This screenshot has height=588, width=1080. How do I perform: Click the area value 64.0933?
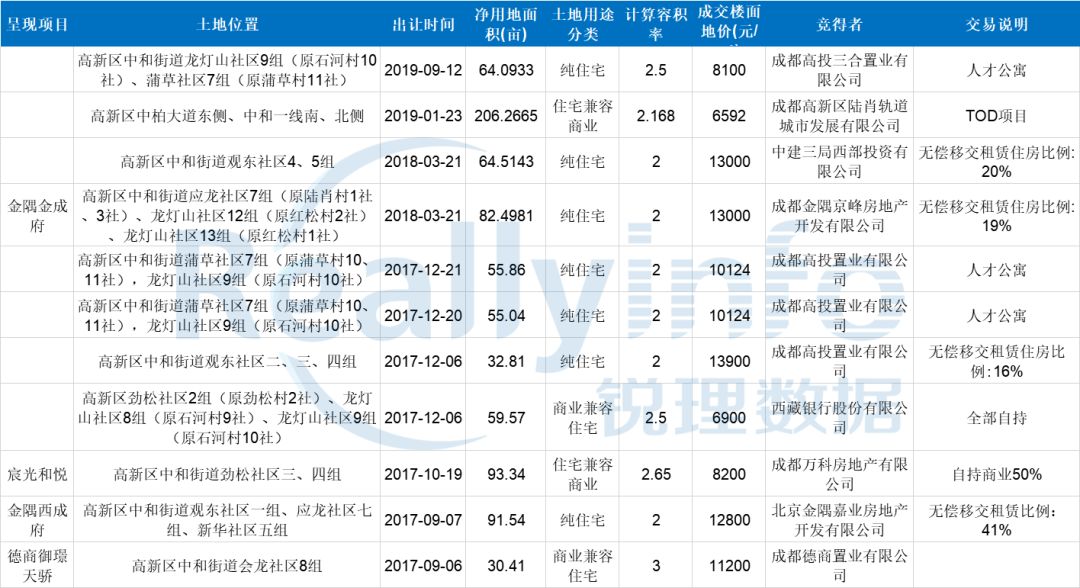(506, 70)
